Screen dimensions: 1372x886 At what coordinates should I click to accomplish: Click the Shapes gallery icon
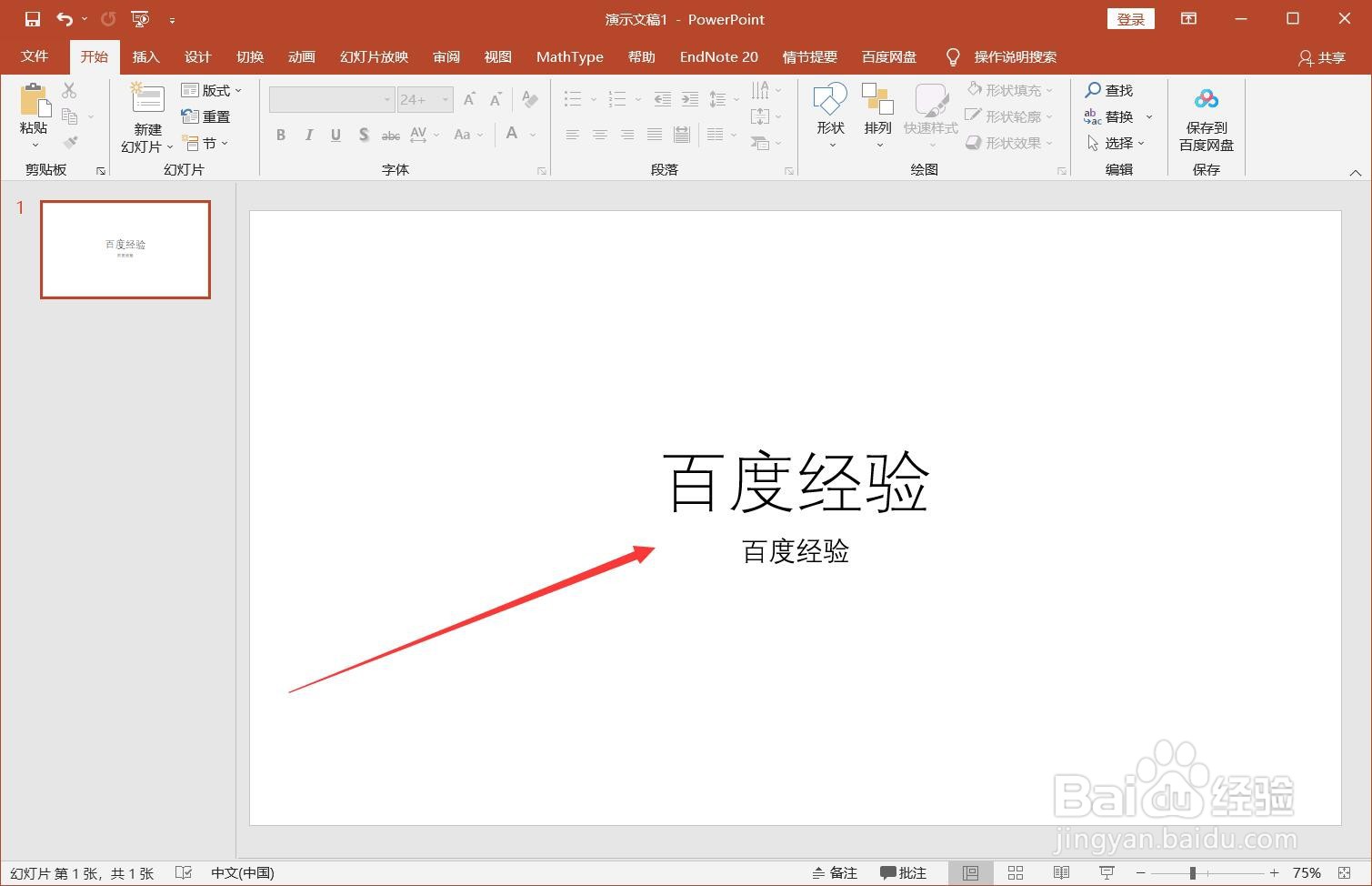point(830,99)
